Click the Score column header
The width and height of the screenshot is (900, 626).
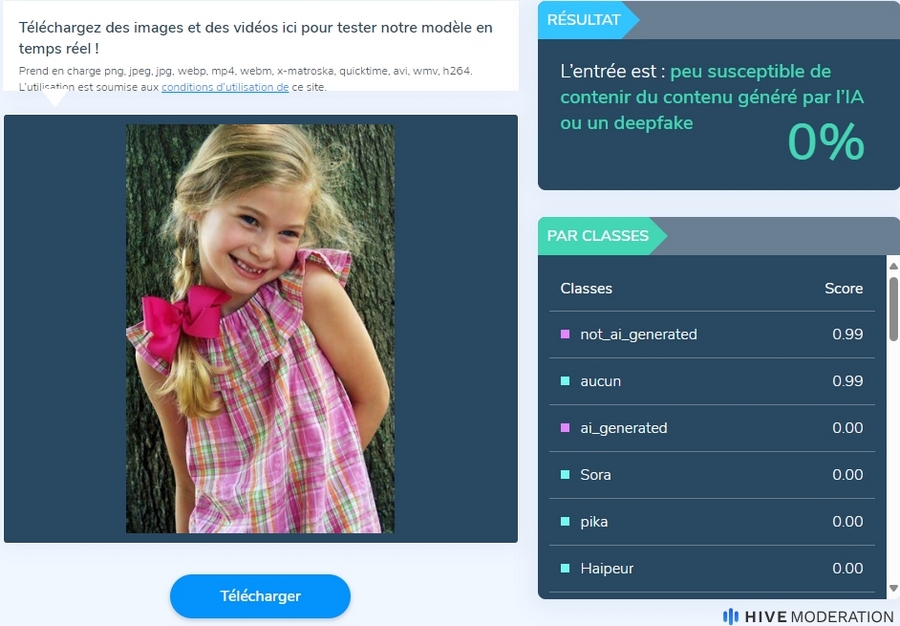[x=843, y=289]
